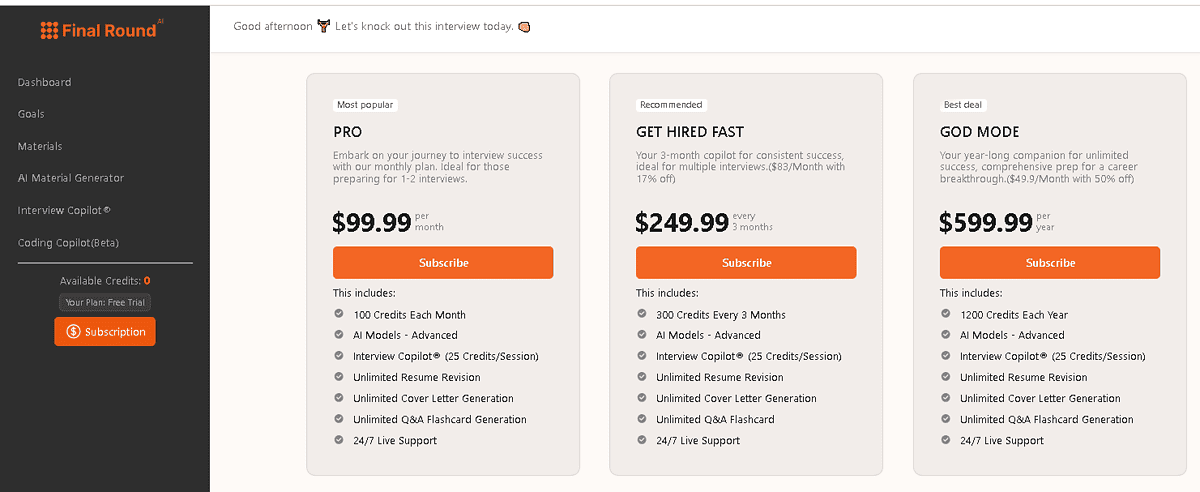
Task: Subscribe to the GOD MODE plan
Action: point(1050,263)
